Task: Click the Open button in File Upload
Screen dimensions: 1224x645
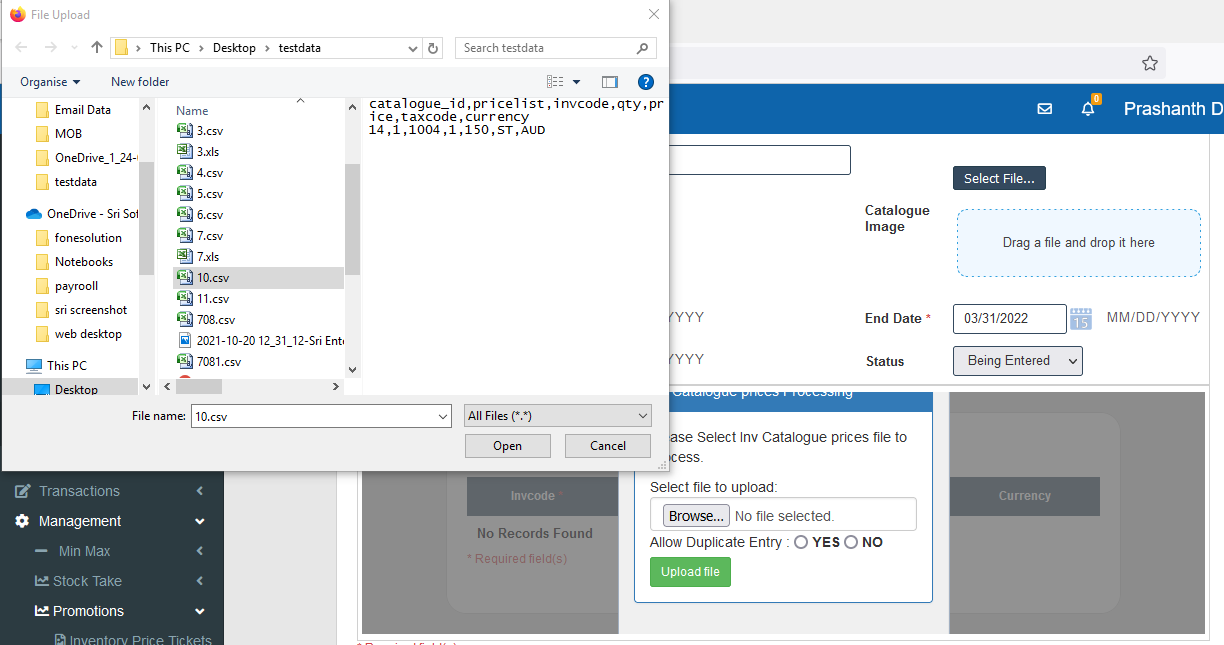Action: click(x=508, y=446)
